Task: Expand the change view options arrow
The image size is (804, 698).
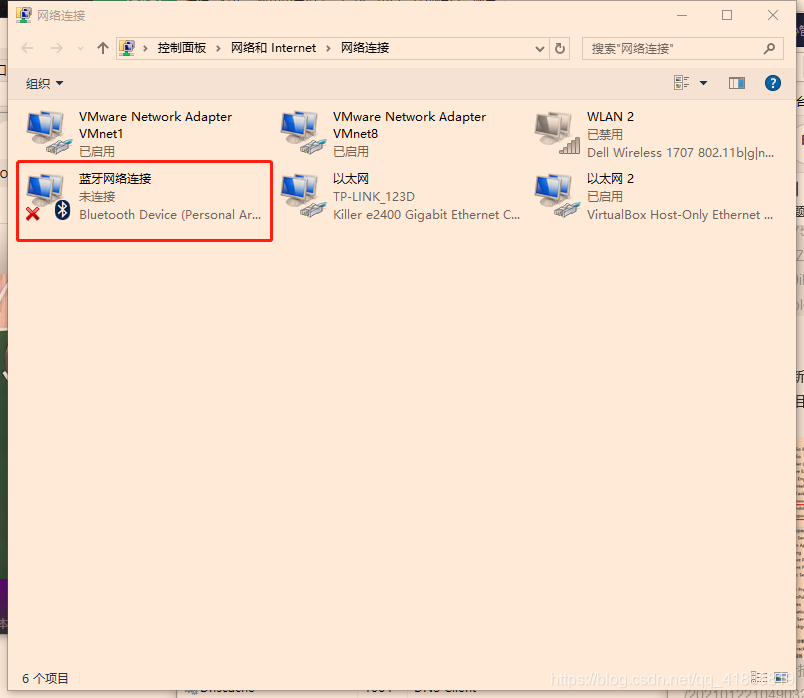Action: click(704, 83)
